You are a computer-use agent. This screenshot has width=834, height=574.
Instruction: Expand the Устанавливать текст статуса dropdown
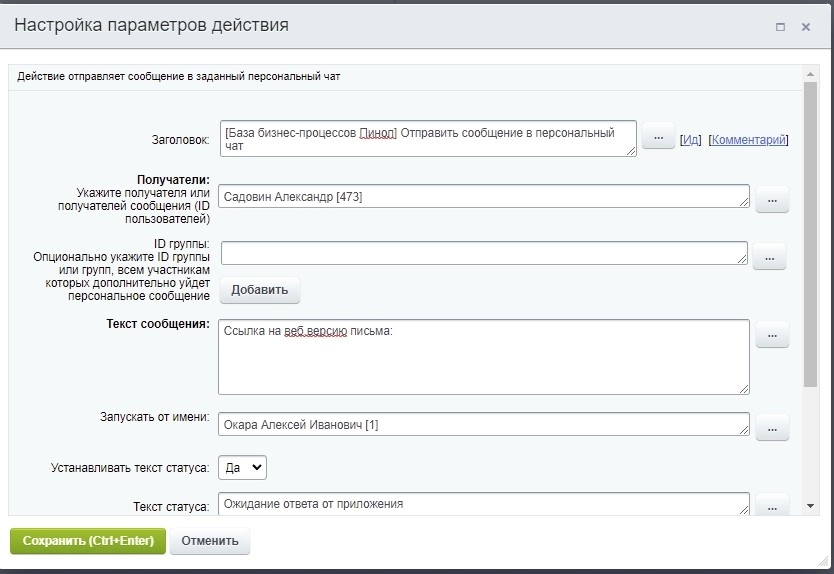[x=242, y=467]
